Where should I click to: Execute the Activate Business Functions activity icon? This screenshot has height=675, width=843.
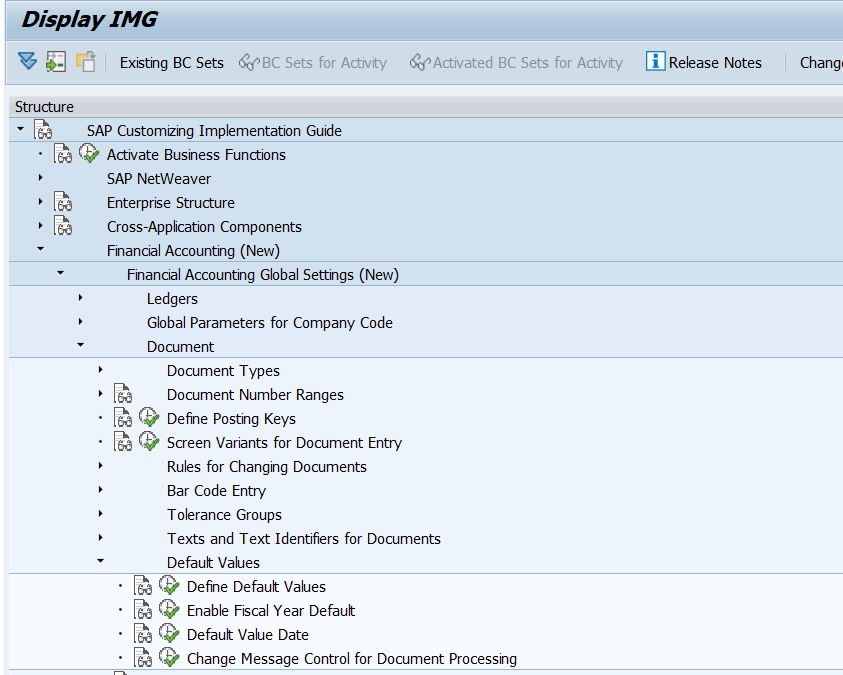tap(89, 154)
